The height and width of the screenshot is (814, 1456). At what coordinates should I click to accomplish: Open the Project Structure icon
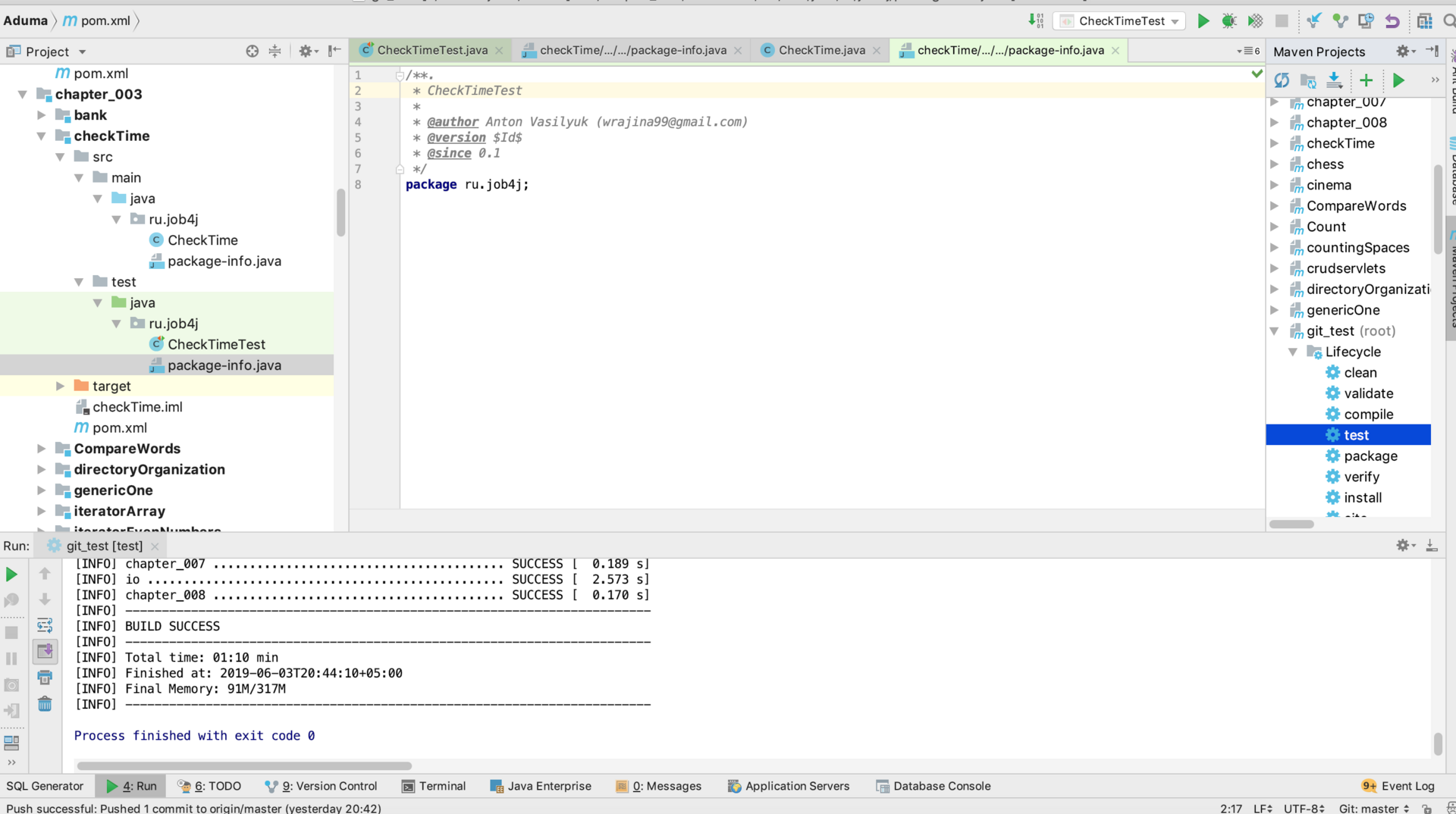(x=1425, y=21)
